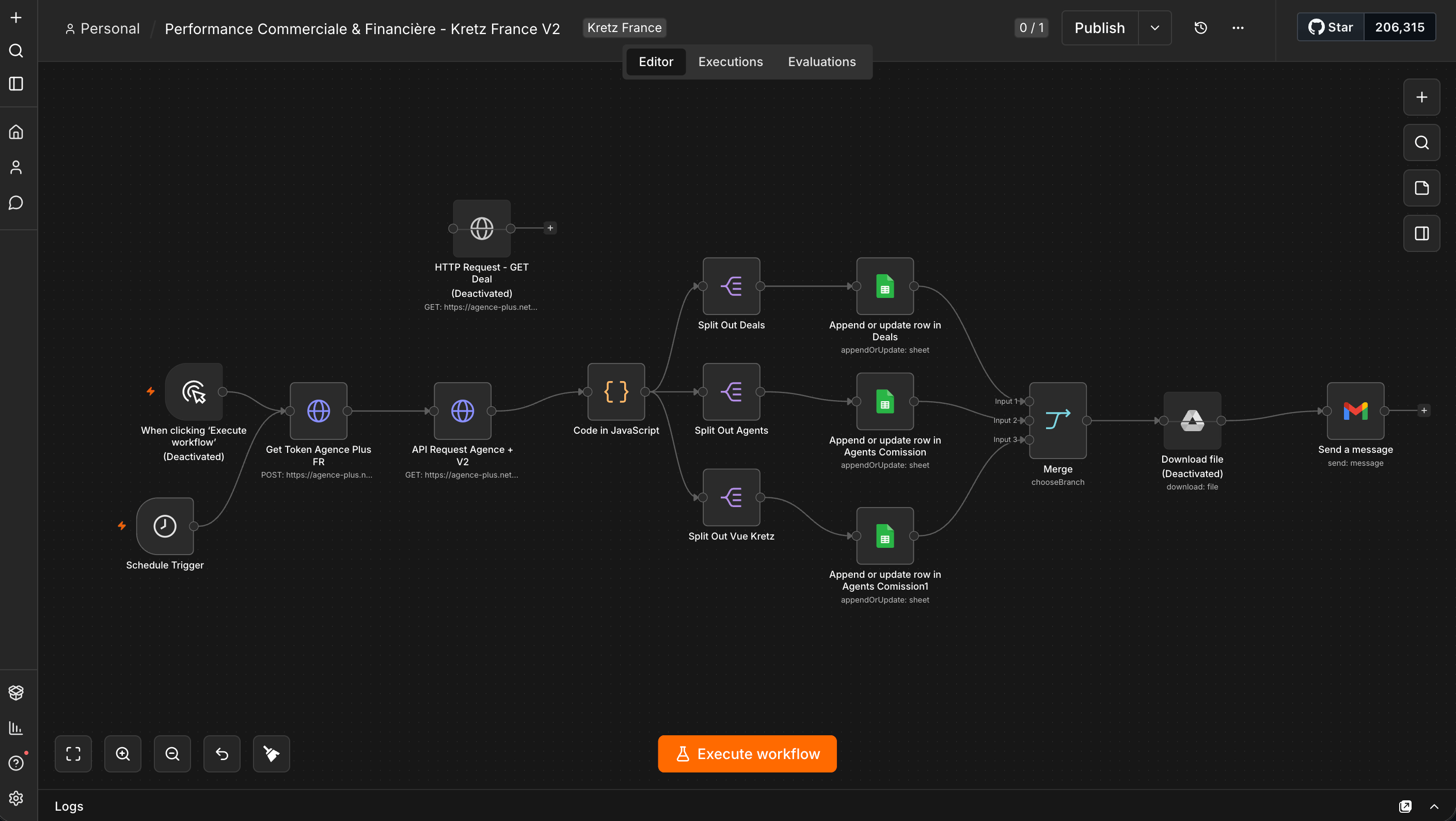This screenshot has height=821, width=1456.
Task: Open the chat bubble icon in the sidebar
Action: point(17,202)
